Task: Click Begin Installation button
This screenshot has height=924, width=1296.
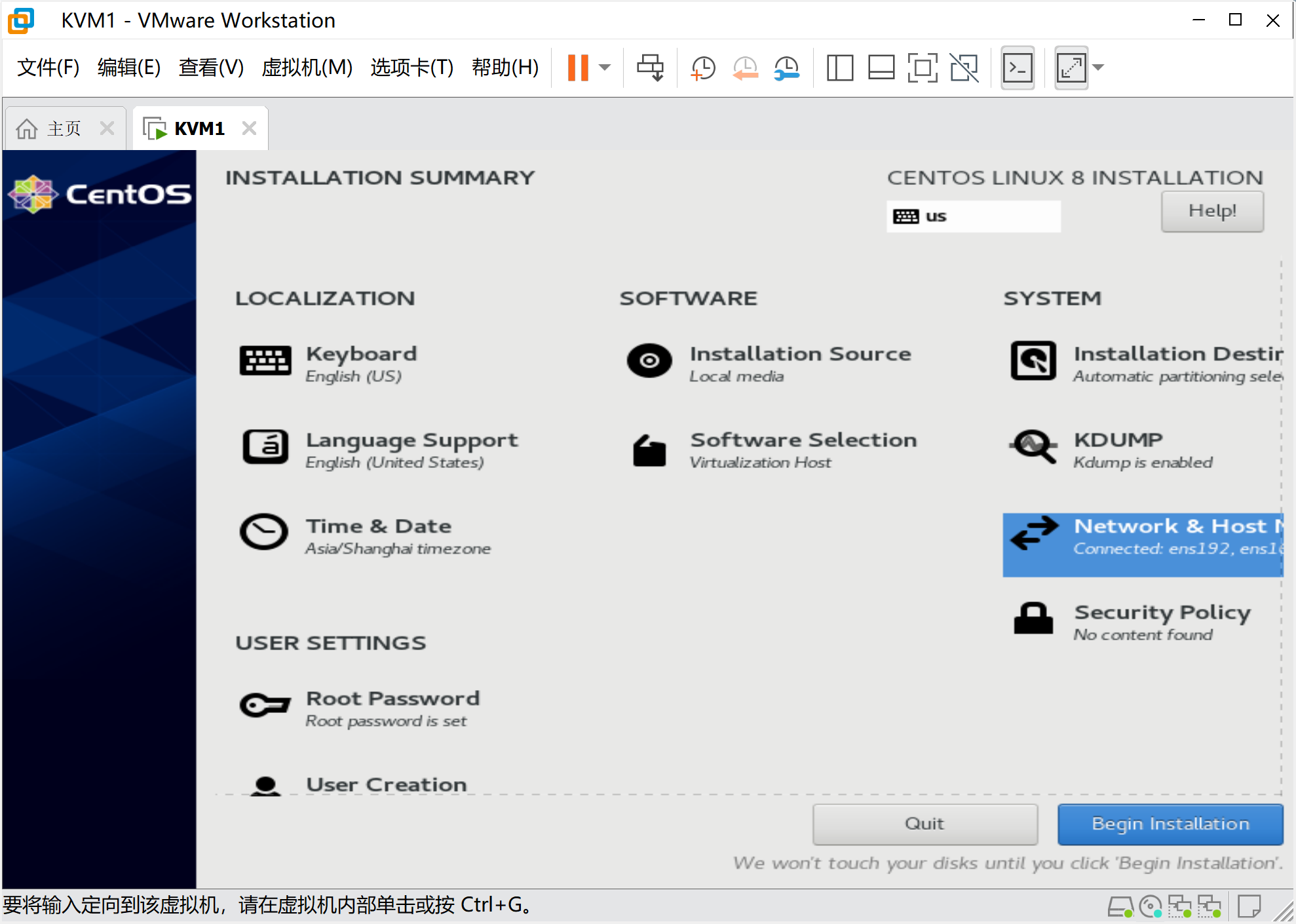Action: (x=1170, y=824)
